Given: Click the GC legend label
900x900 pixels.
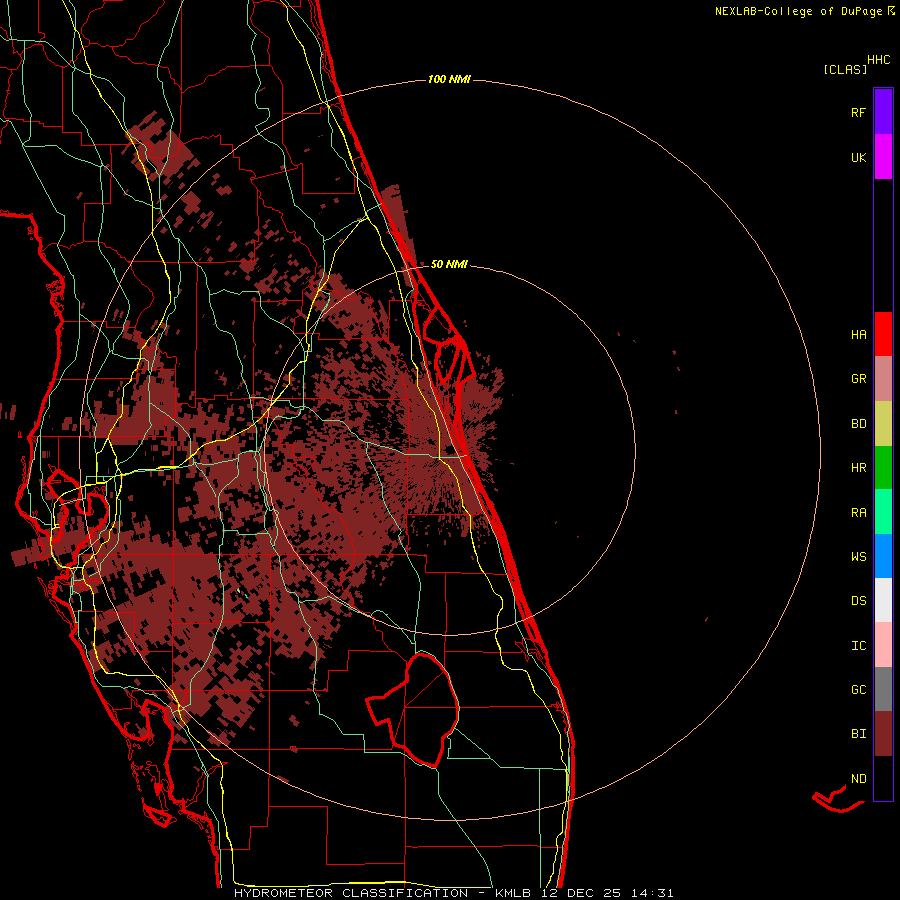Looking at the screenshot, I should 858,689.
